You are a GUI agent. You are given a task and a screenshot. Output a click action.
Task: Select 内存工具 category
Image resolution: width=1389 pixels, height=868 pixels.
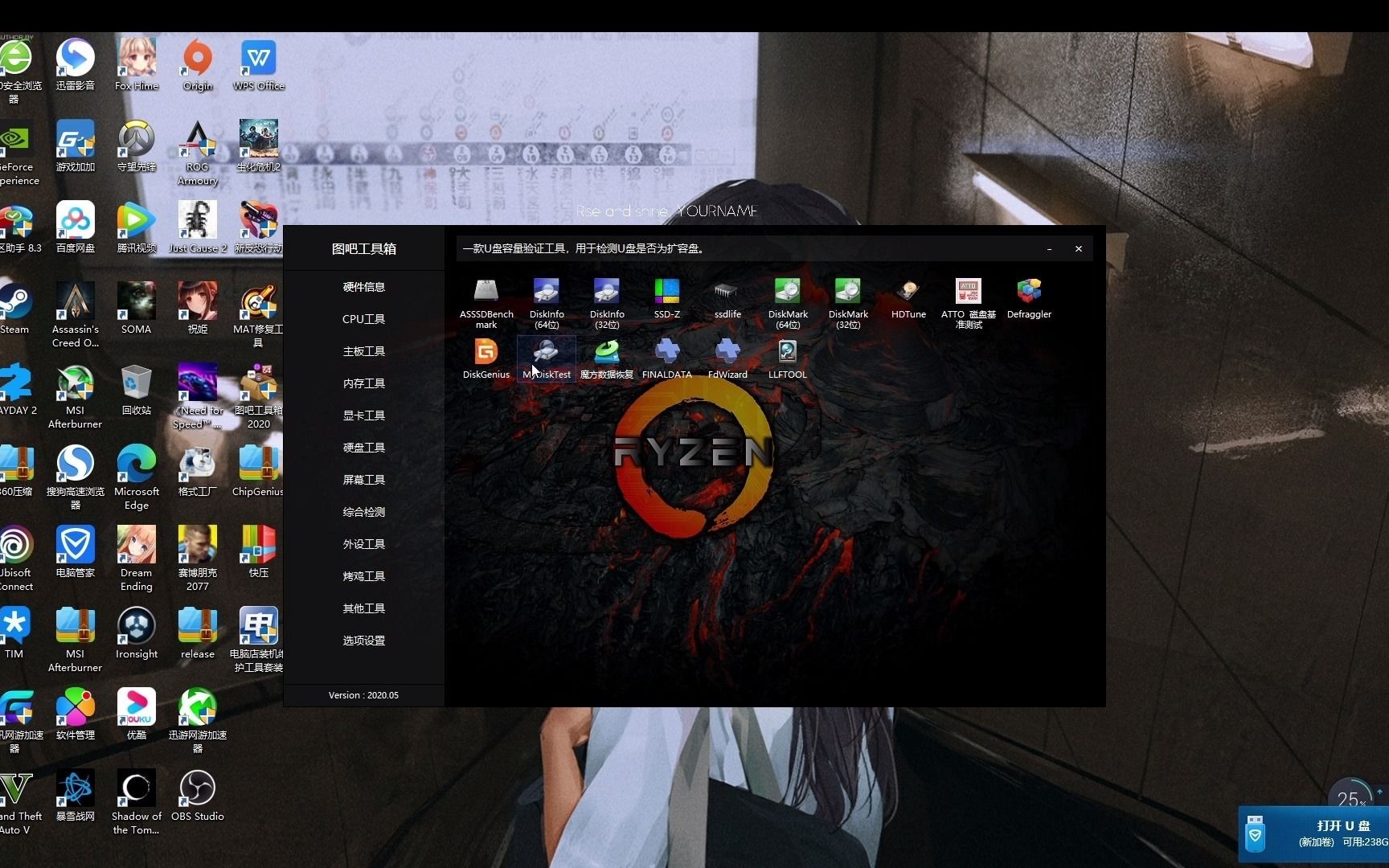click(364, 383)
